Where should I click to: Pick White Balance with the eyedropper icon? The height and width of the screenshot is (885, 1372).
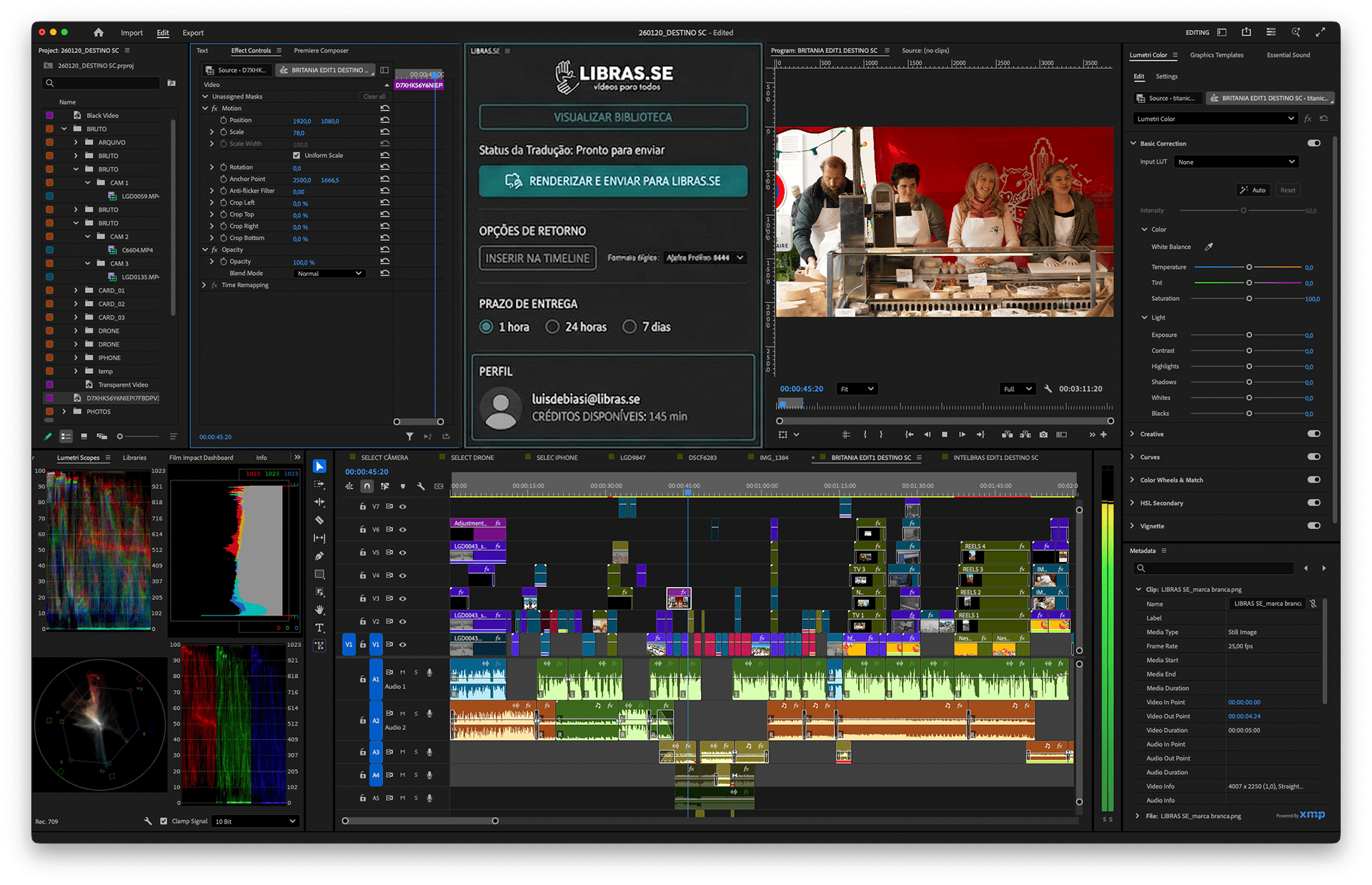point(1209,247)
